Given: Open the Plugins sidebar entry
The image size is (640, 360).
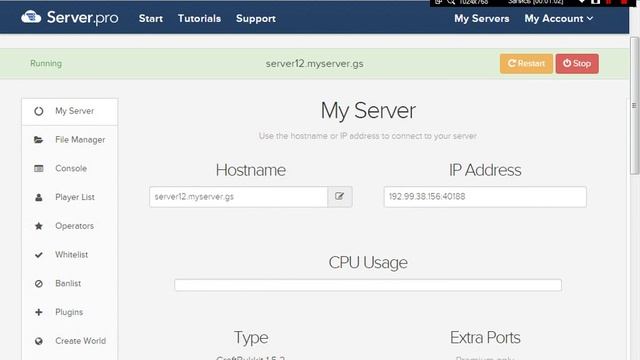Looking at the screenshot, I should 70,312.
